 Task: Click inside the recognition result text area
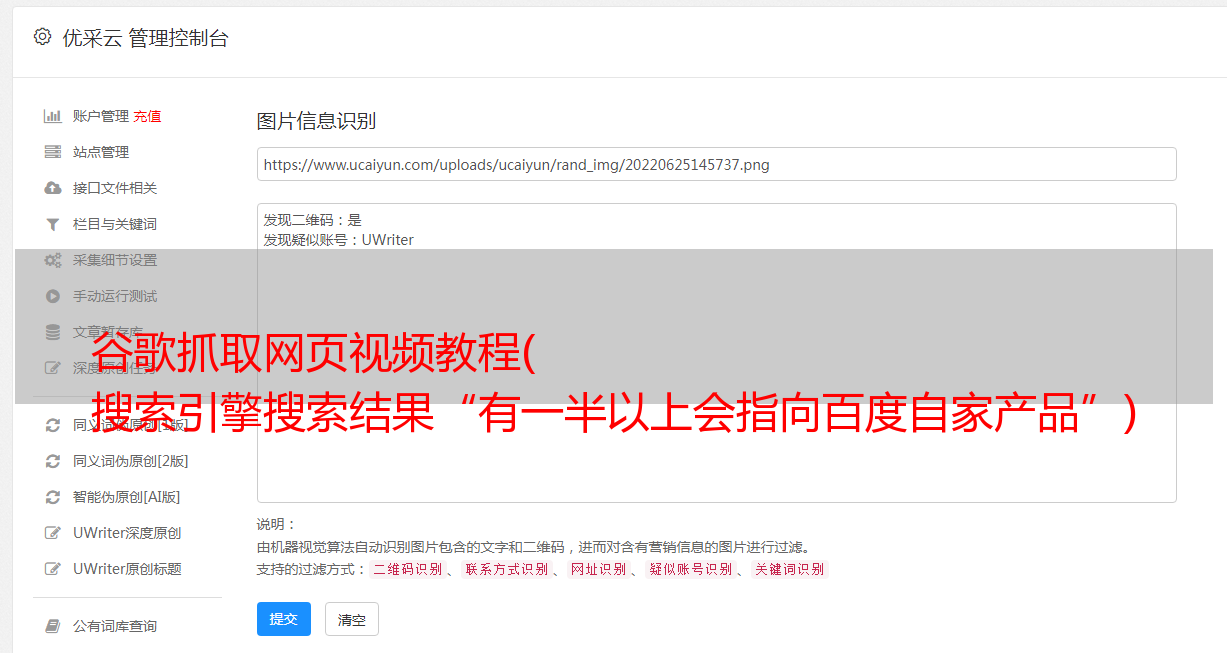(716, 352)
